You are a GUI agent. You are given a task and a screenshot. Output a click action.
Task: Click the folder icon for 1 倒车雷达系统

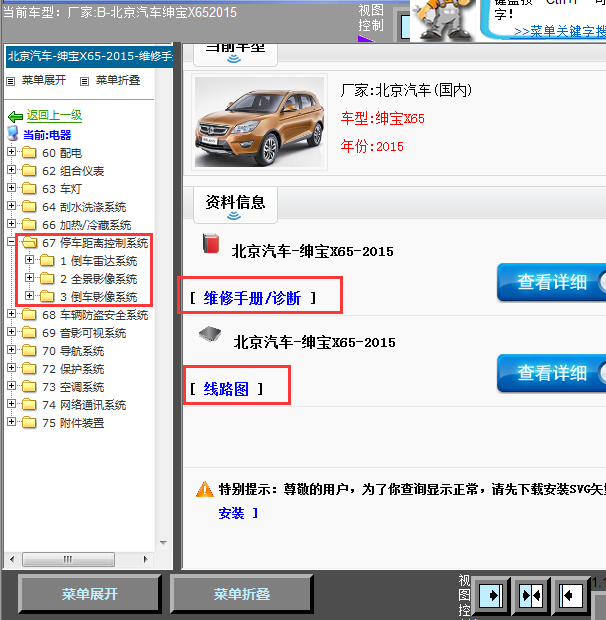pyautogui.click(x=47, y=260)
